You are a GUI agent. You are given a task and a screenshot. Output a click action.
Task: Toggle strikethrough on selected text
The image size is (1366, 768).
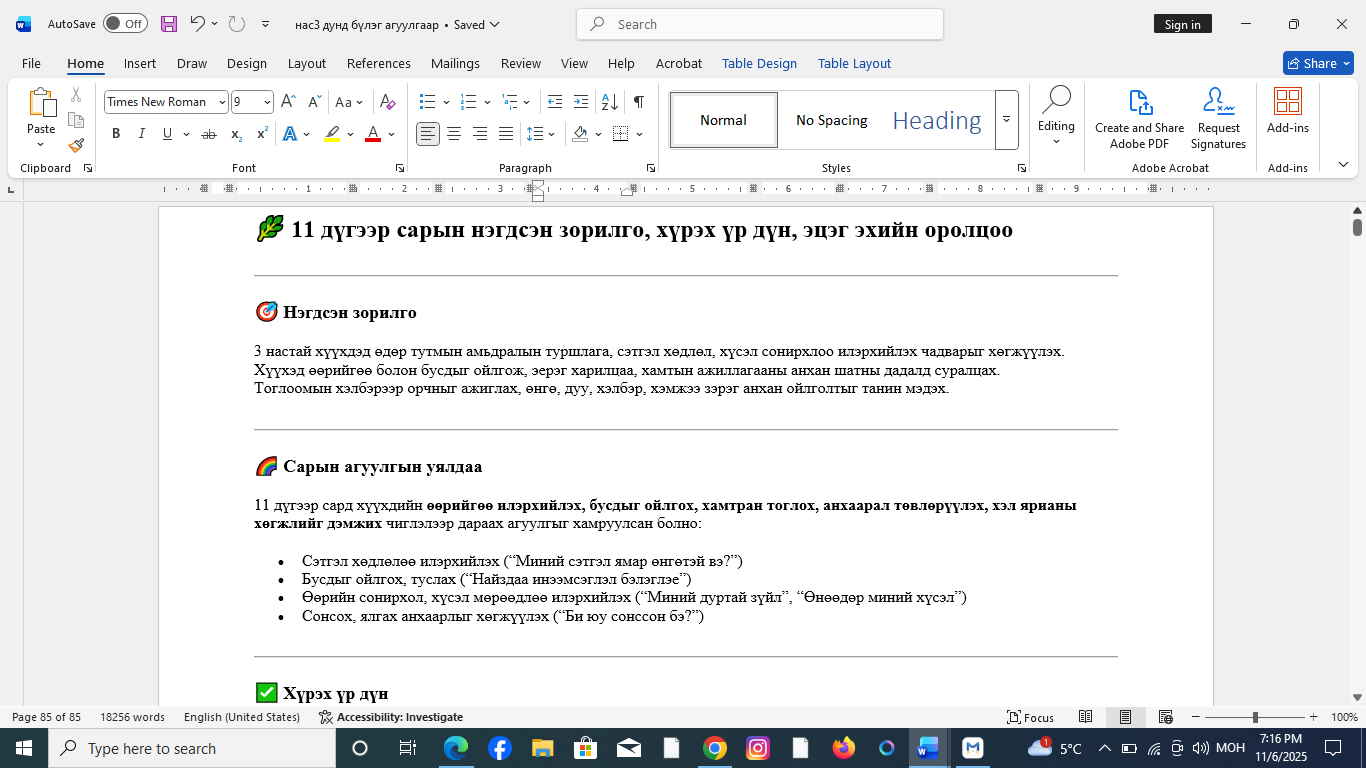(209, 133)
